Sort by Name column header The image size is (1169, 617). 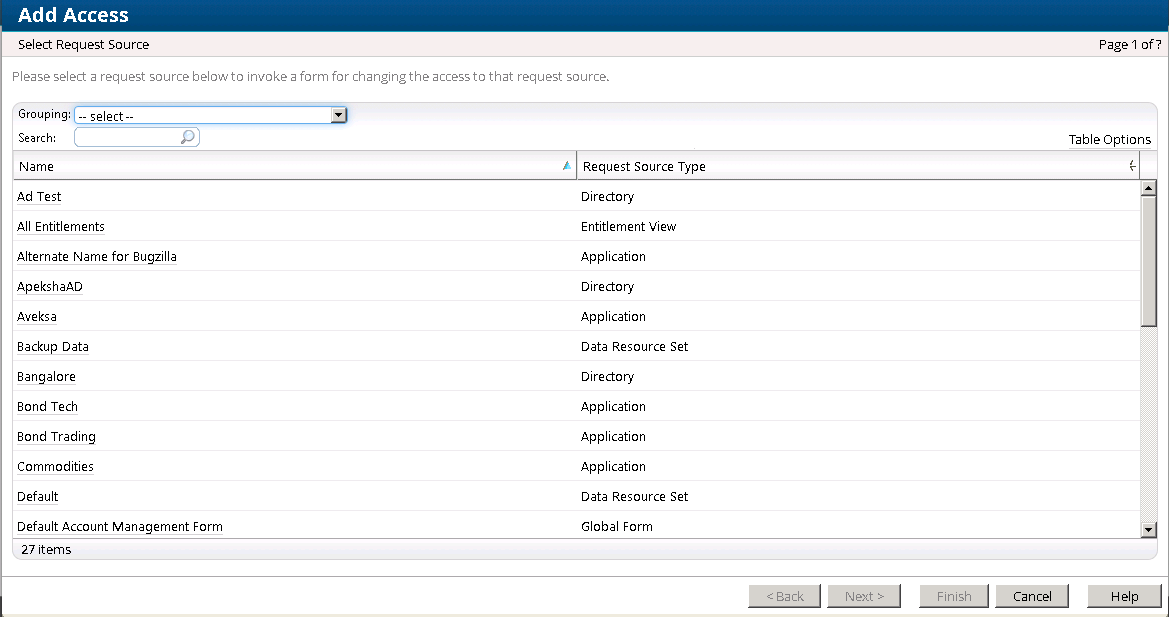point(37,166)
